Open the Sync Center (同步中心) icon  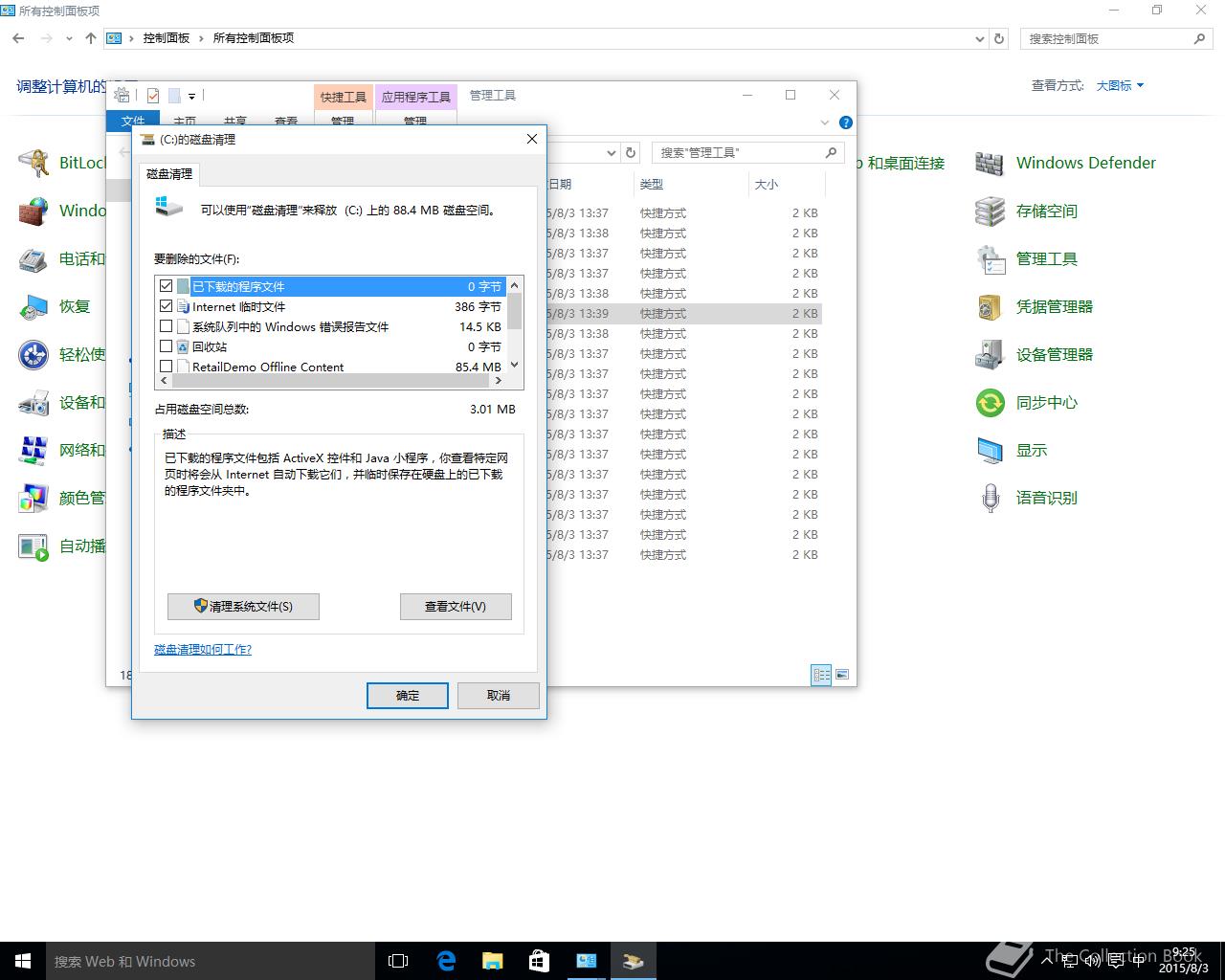click(990, 402)
